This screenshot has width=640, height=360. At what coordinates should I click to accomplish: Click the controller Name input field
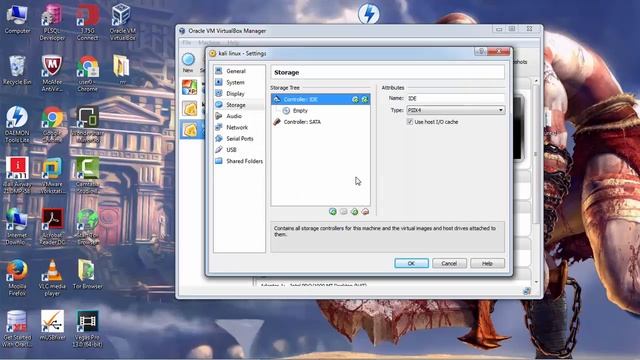pyautogui.click(x=455, y=98)
